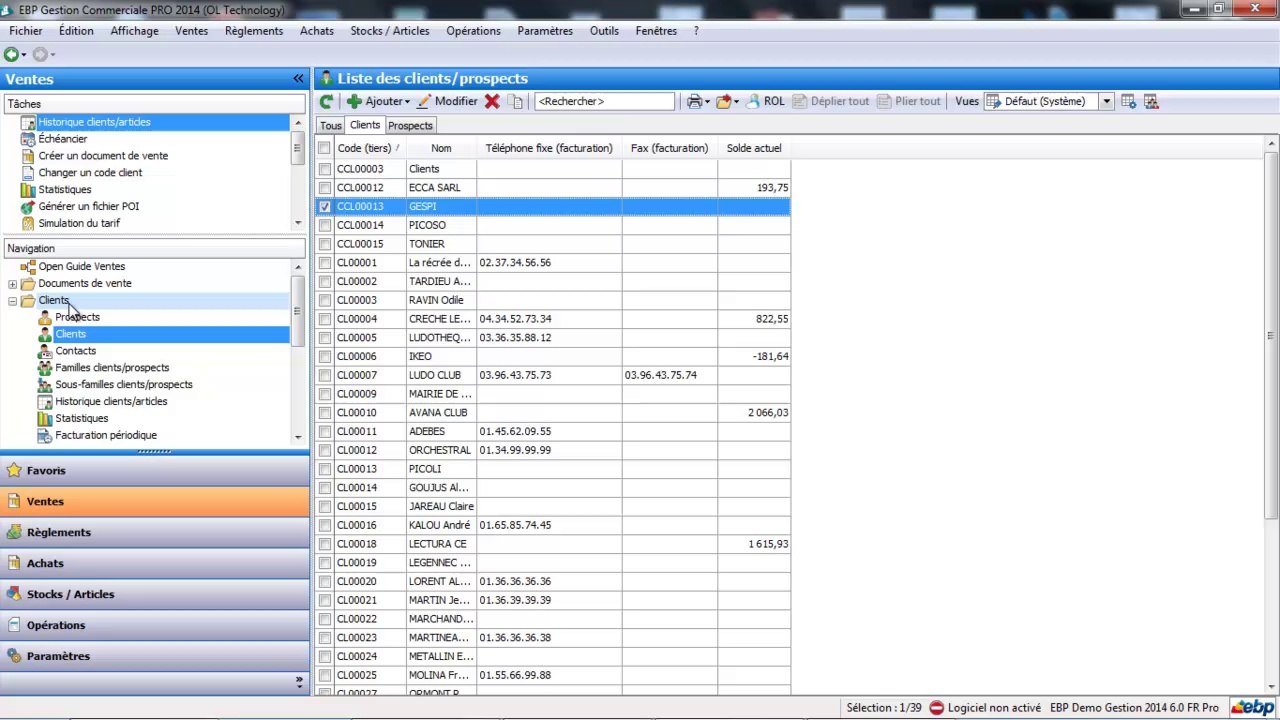Launch Créer un document de vente task
1280x720 pixels.
(x=103, y=156)
